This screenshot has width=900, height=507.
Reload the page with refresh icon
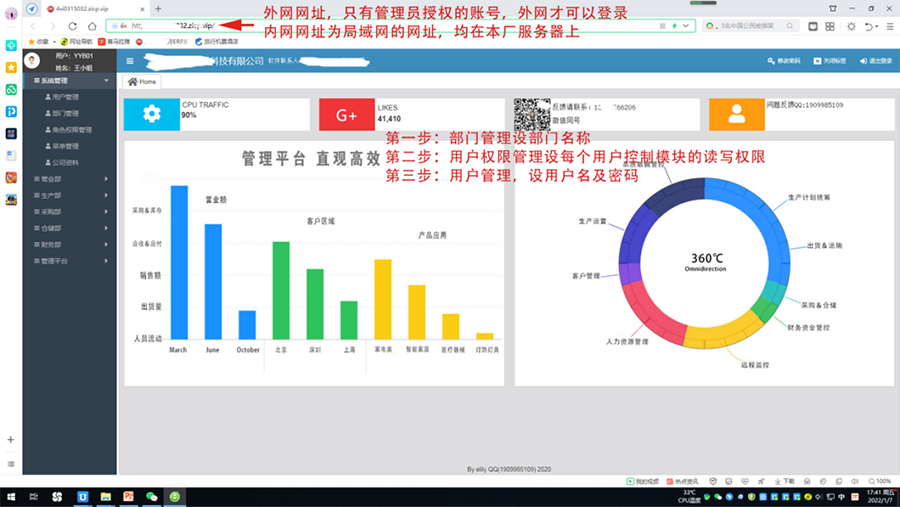click(72, 26)
